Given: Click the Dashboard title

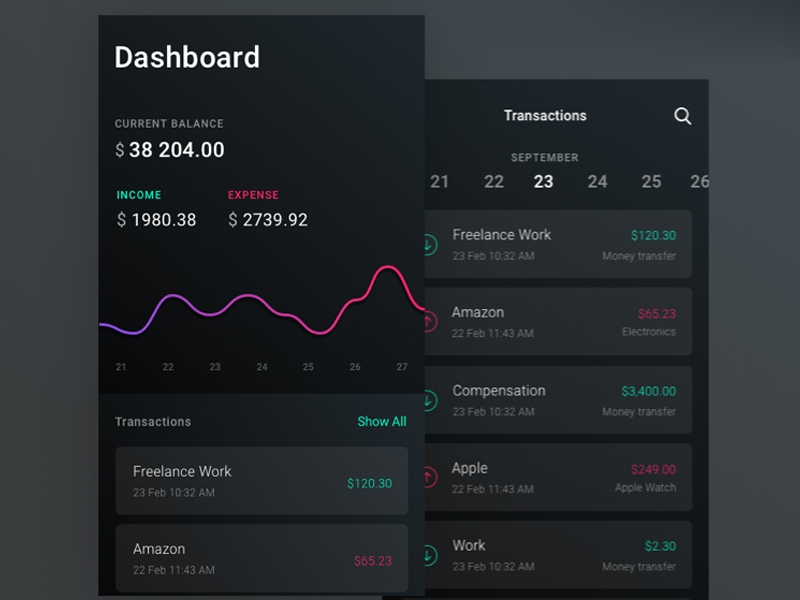Looking at the screenshot, I should coord(187,57).
